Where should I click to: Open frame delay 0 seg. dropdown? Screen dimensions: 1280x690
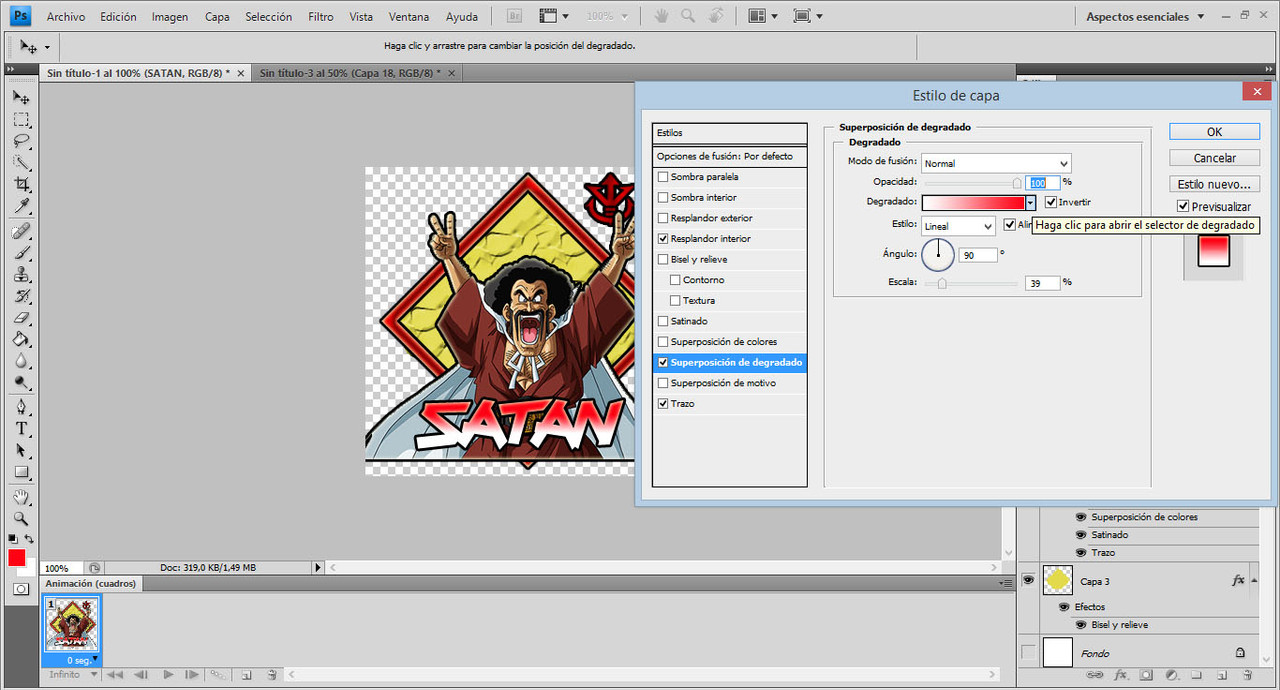[x=83, y=660]
